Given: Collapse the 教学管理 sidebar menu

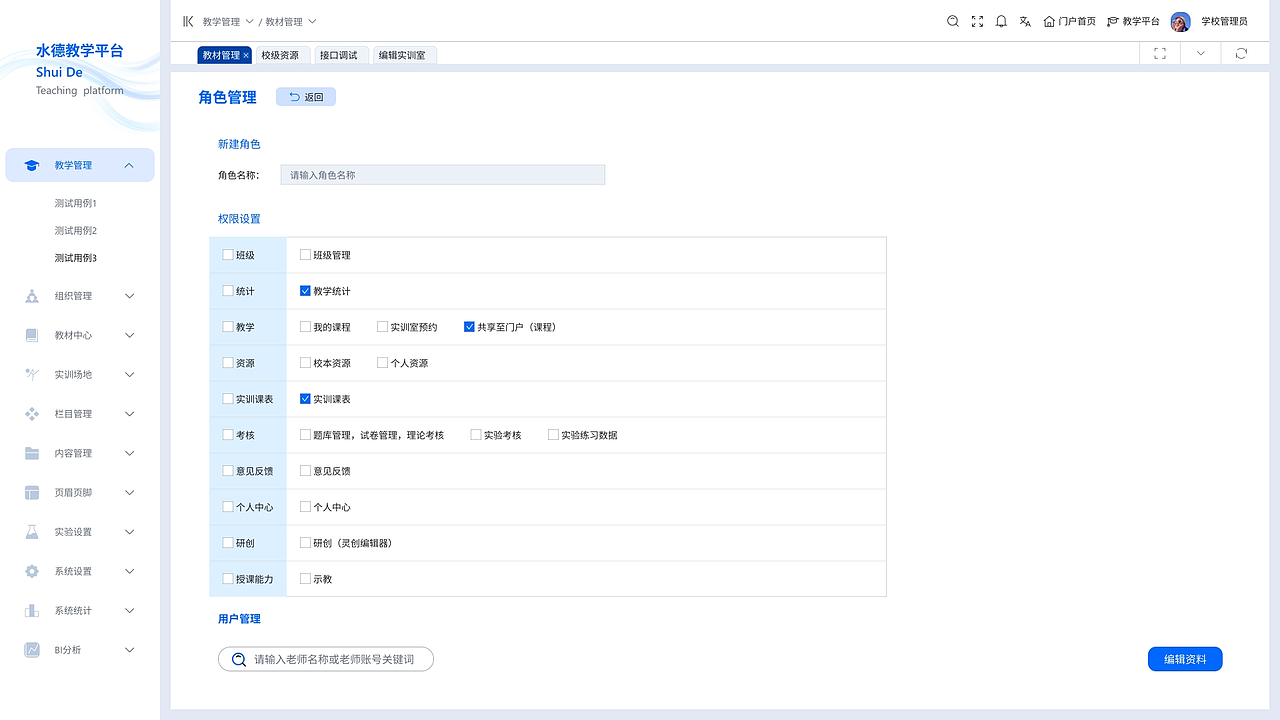Looking at the screenshot, I should coord(128,164).
